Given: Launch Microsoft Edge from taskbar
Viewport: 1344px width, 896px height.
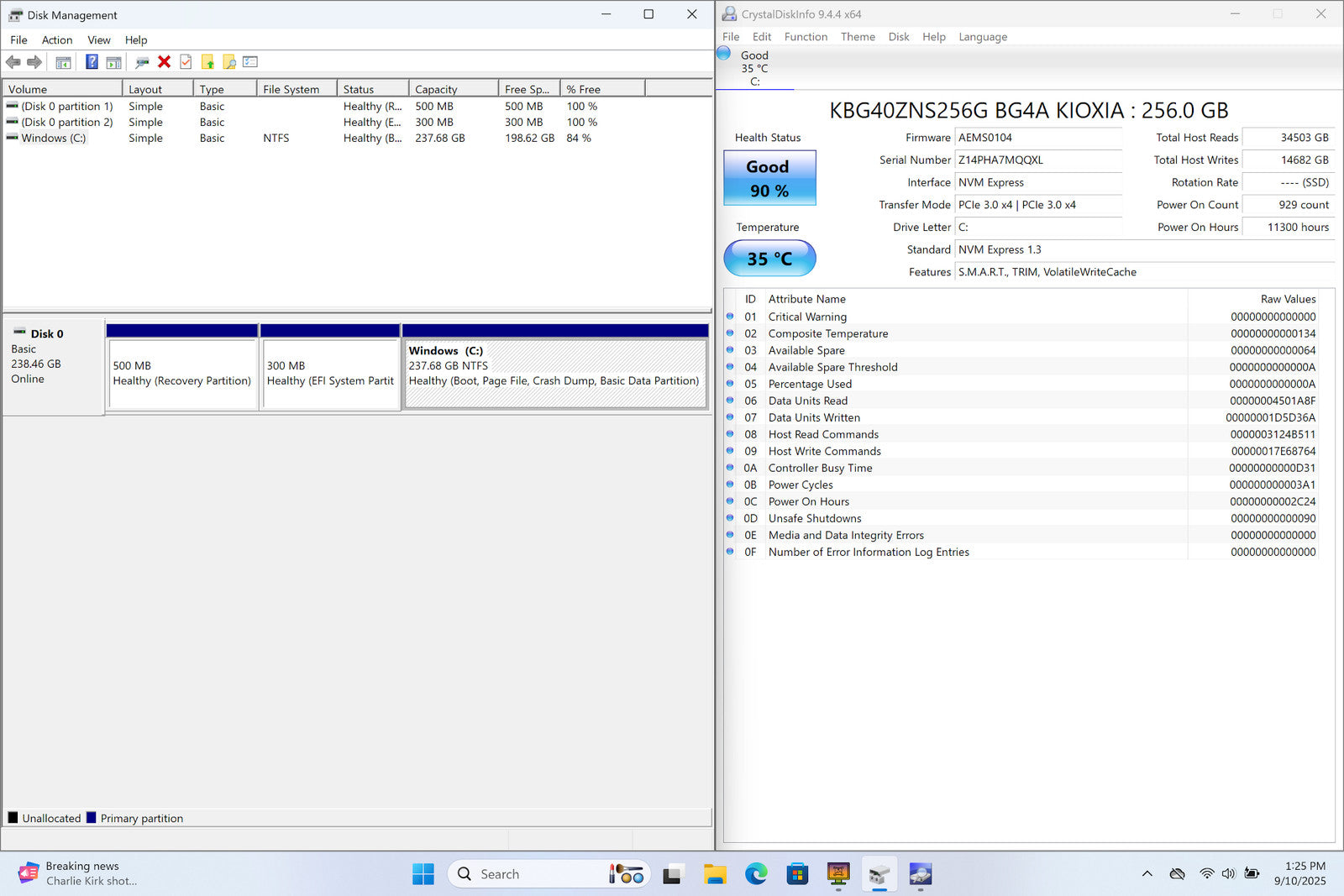Looking at the screenshot, I should point(756,874).
